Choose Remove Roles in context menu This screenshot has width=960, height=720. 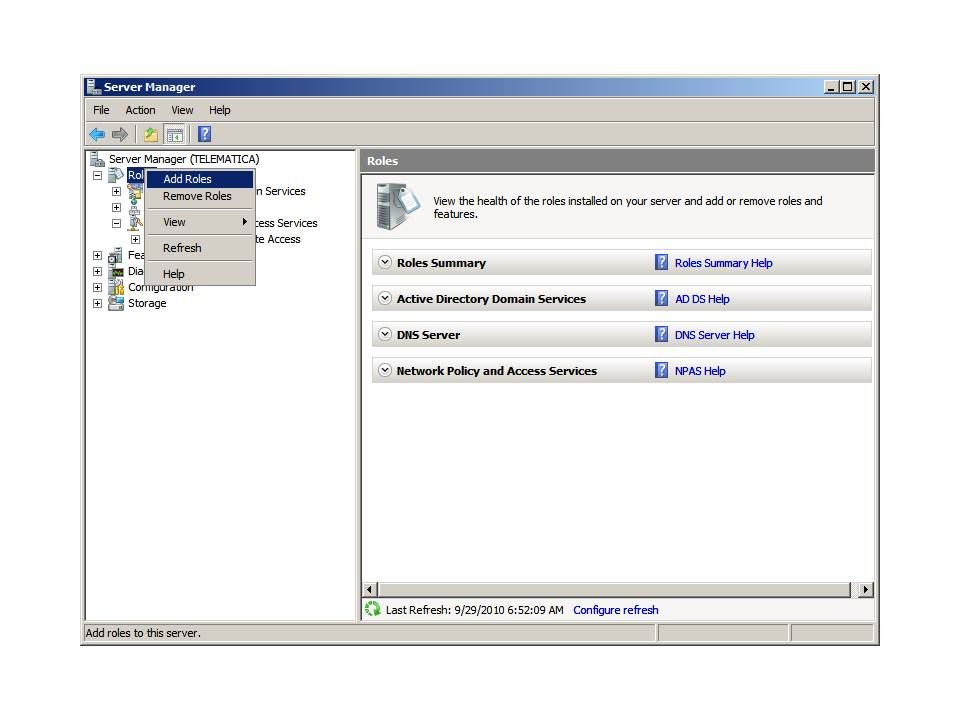[x=197, y=196]
